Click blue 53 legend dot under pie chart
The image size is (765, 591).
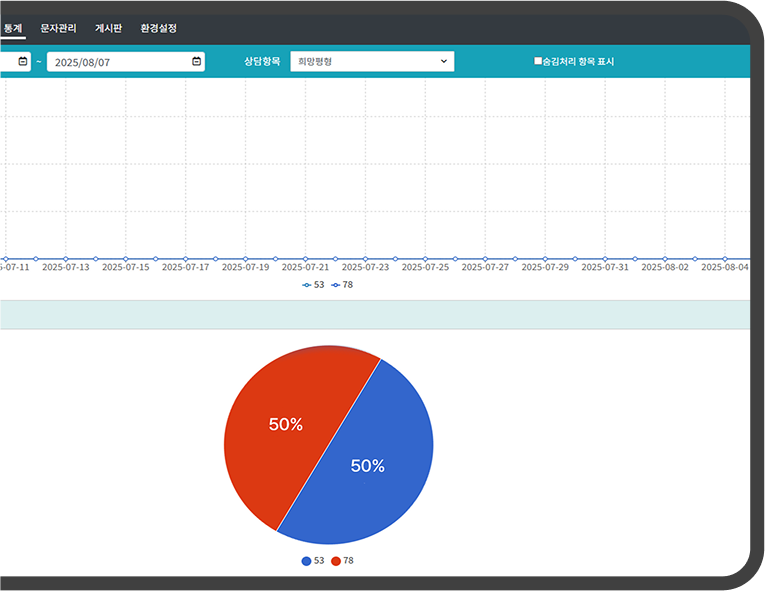point(306,561)
